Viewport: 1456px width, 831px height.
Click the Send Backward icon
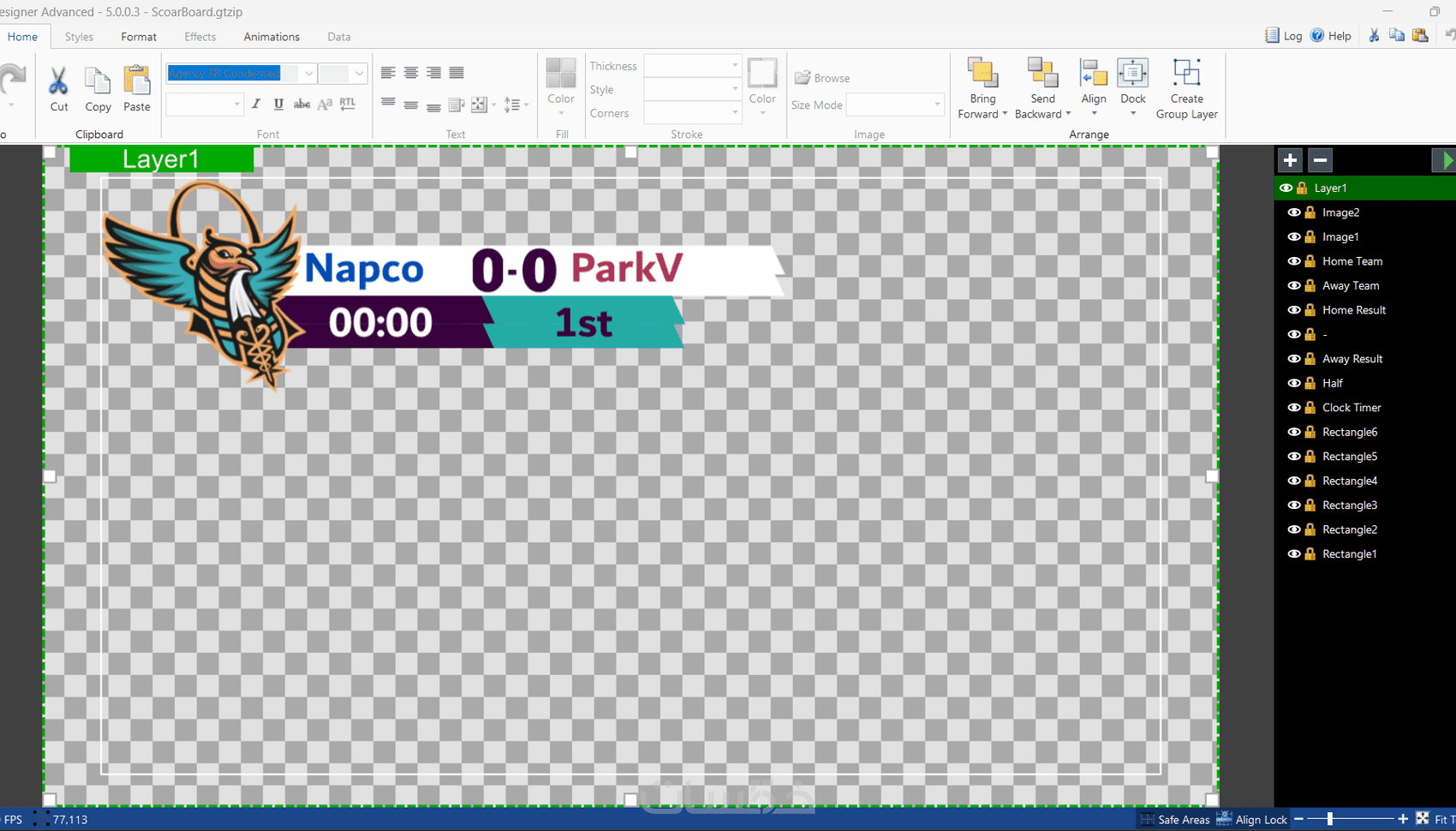point(1042,74)
